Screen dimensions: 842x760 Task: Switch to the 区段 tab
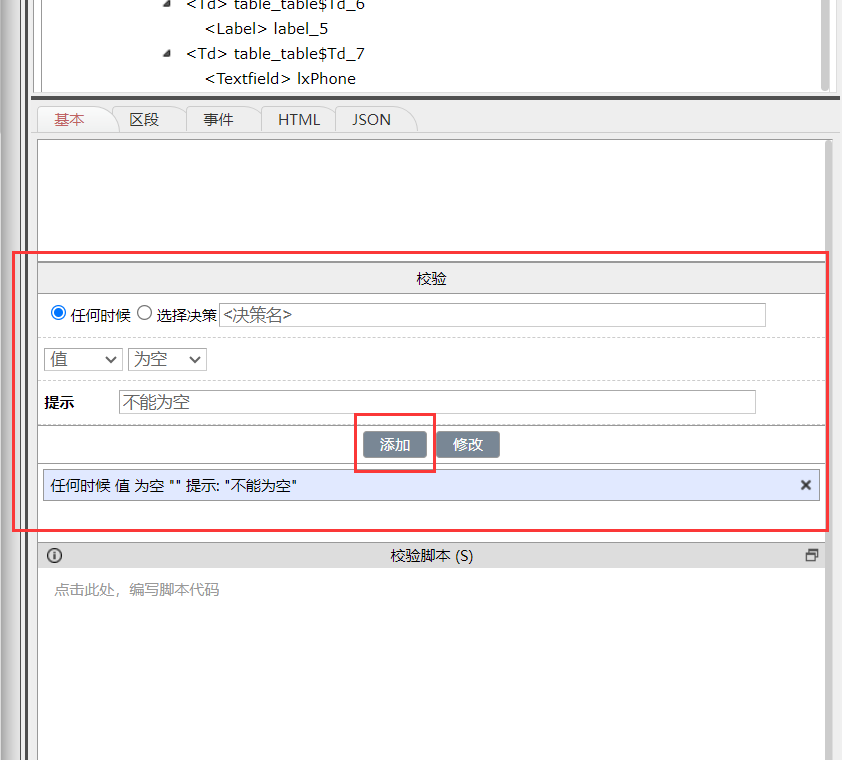148,119
